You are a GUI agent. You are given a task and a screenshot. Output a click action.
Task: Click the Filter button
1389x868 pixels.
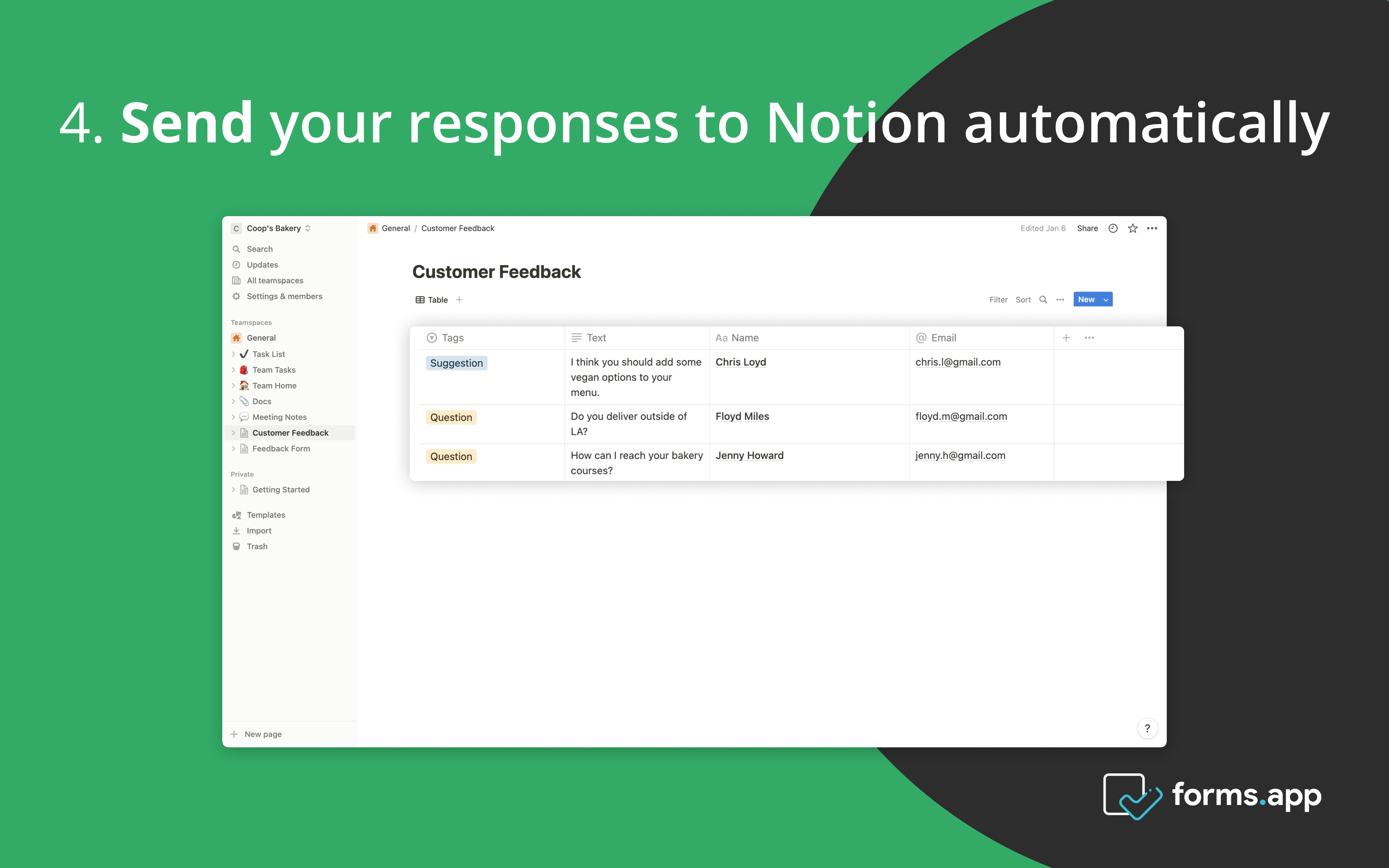pyautogui.click(x=998, y=300)
